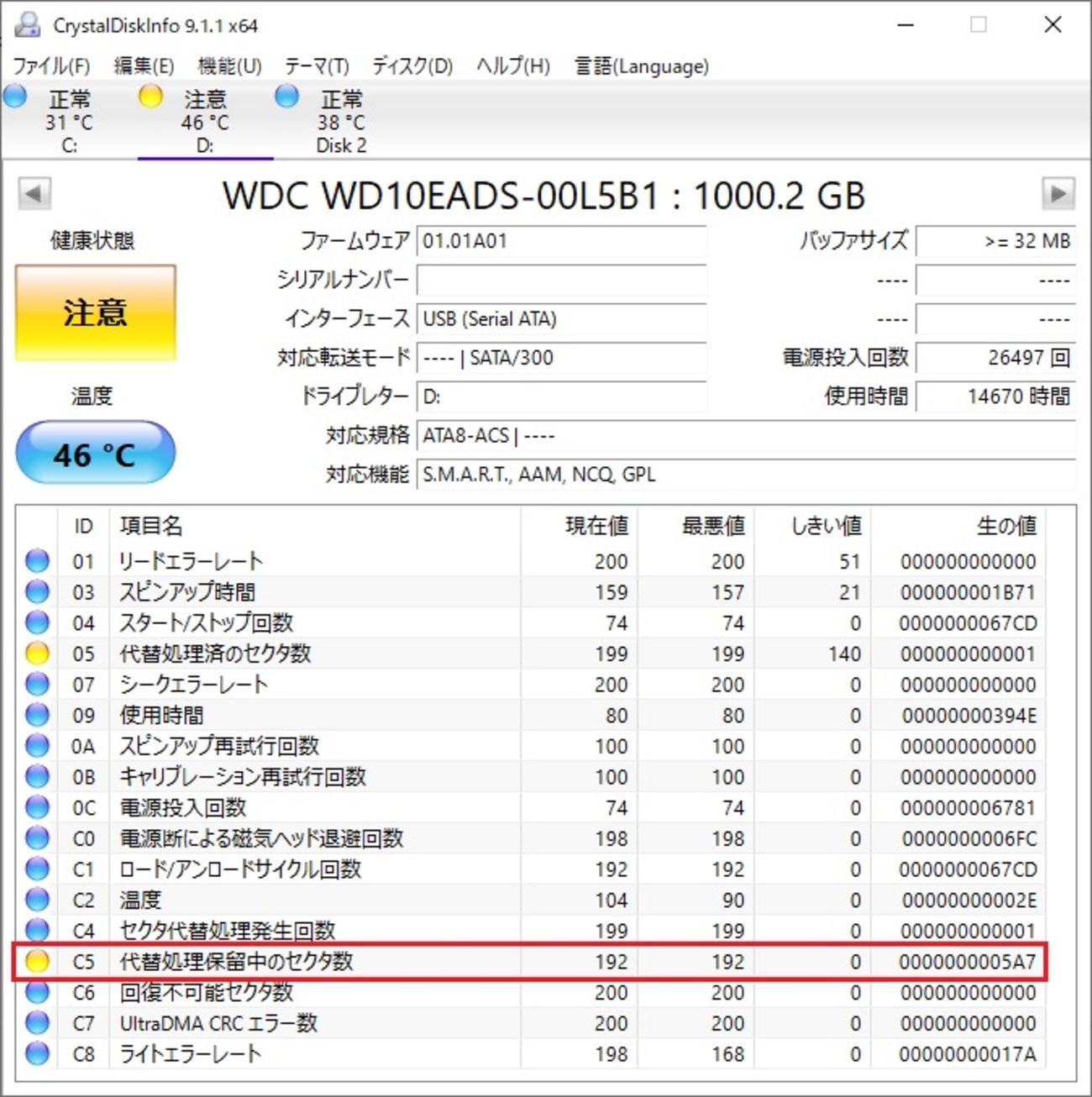1092x1097 pixels.
Task: Click yellow orb for ID 05 代替処理済のセクタ数
Action: [37, 653]
